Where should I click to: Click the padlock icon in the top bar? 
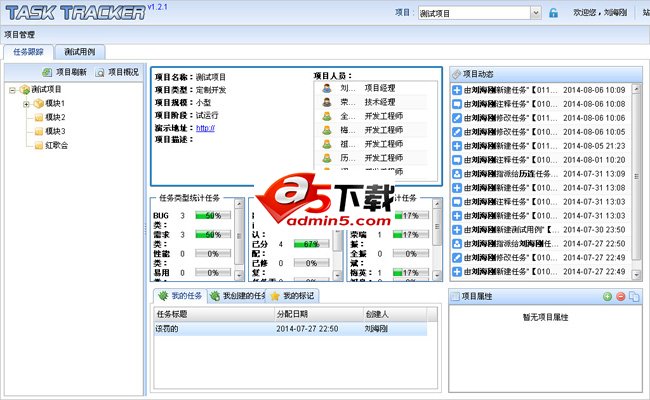pyautogui.click(x=553, y=13)
